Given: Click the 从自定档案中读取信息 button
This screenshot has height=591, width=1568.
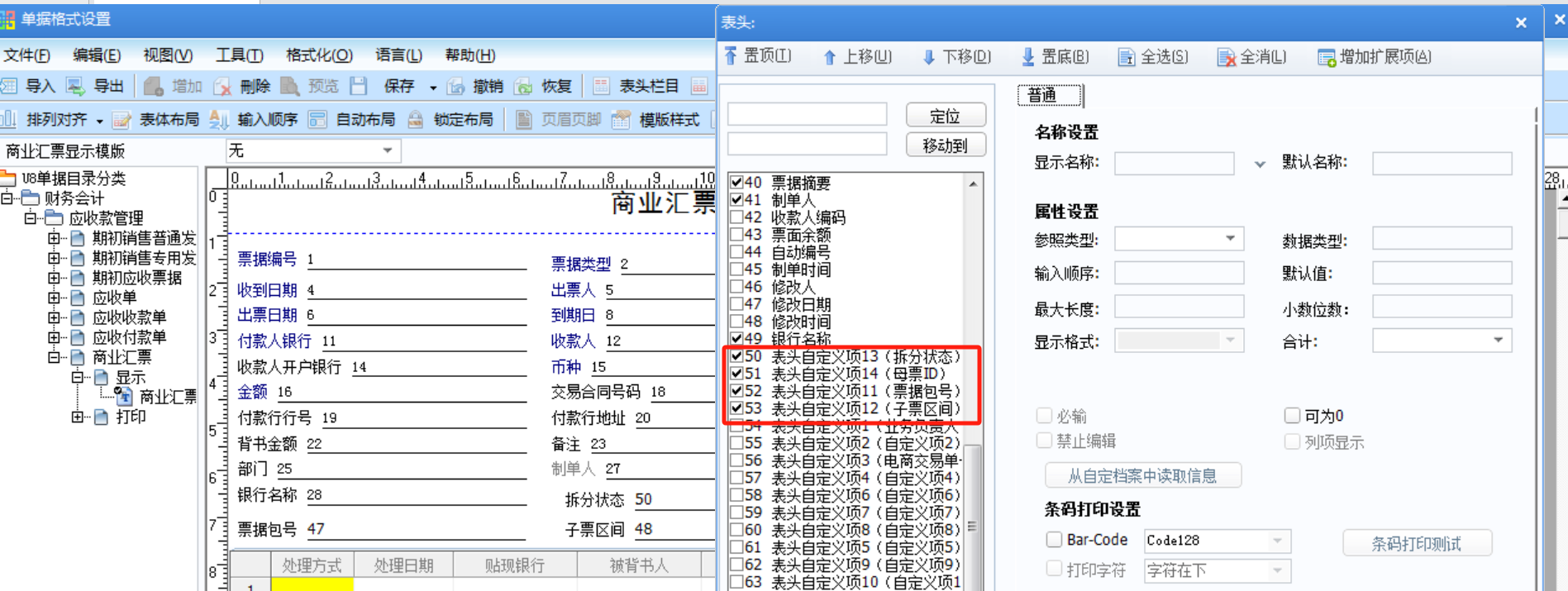Looking at the screenshot, I should tap(1142, 475).
